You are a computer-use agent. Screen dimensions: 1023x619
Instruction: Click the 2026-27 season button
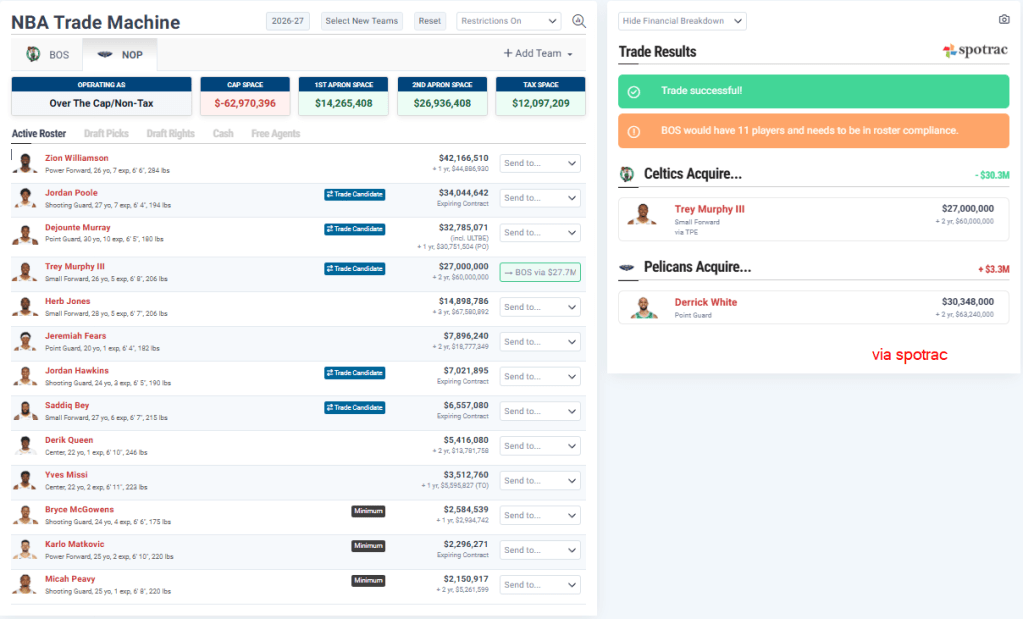[x=288, y=21]
